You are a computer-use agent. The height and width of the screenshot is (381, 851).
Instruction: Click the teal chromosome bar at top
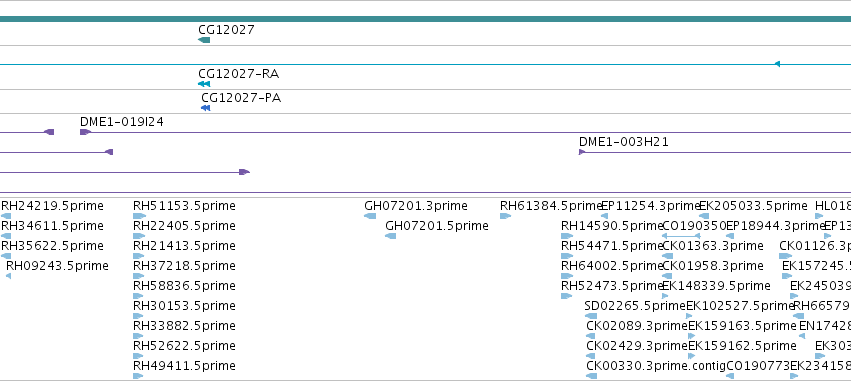coord(426,19)
